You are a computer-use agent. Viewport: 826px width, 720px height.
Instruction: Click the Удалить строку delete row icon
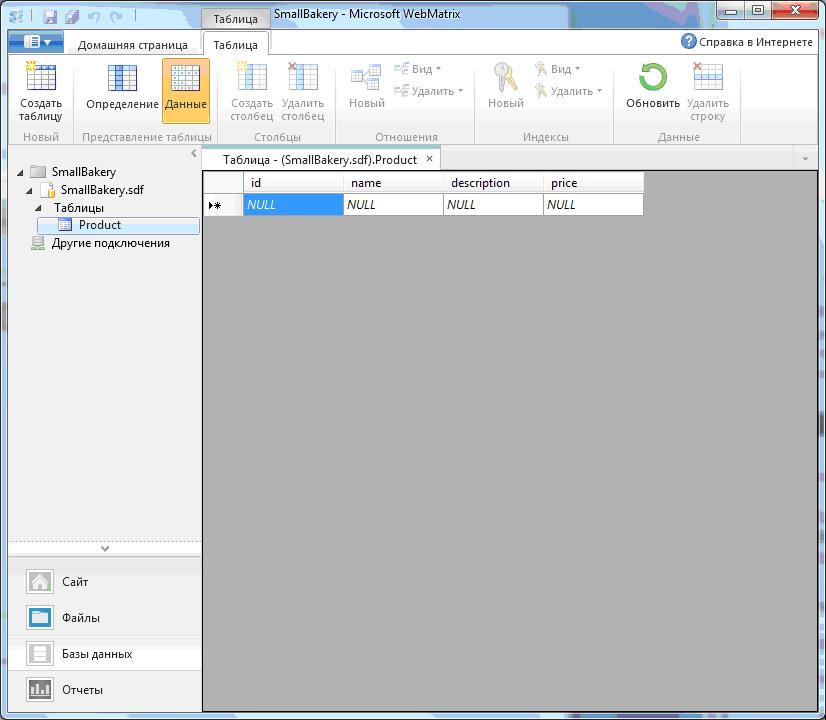tap(707, 77)
